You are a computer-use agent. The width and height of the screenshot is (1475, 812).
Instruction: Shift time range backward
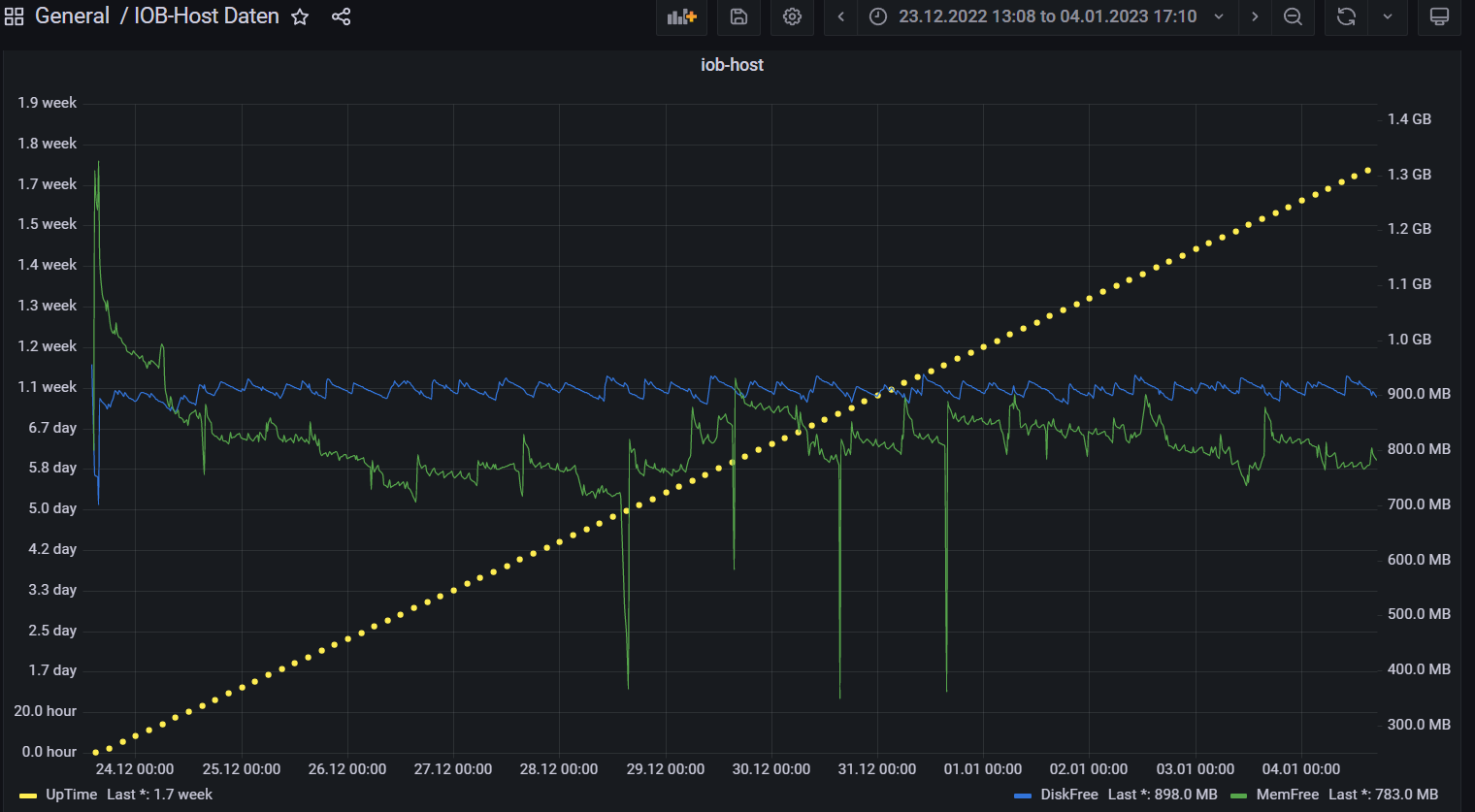point(841,16)
